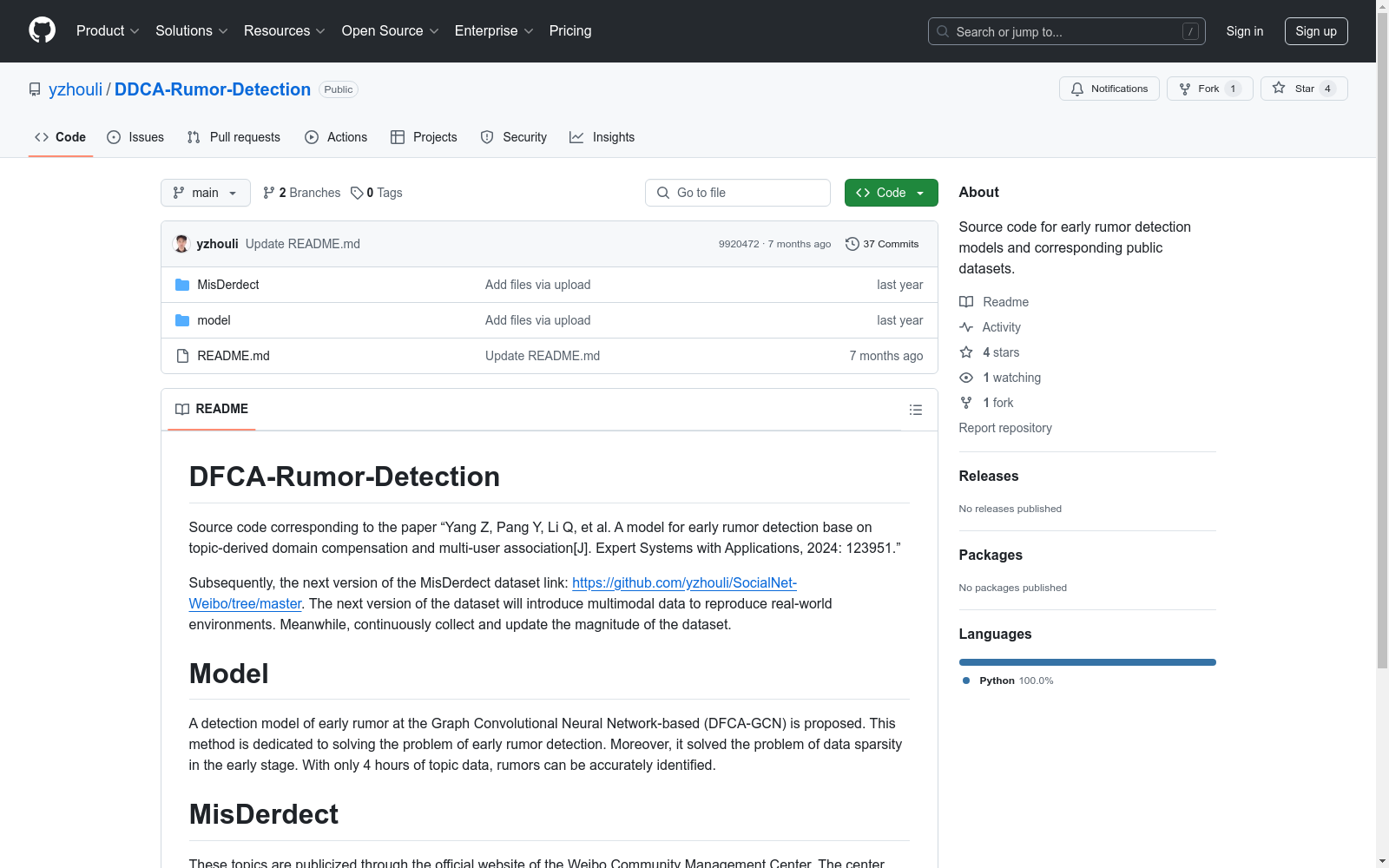Select the Code tab
The width and height of the screenshot is (1389, 868).
pos(60,137)
